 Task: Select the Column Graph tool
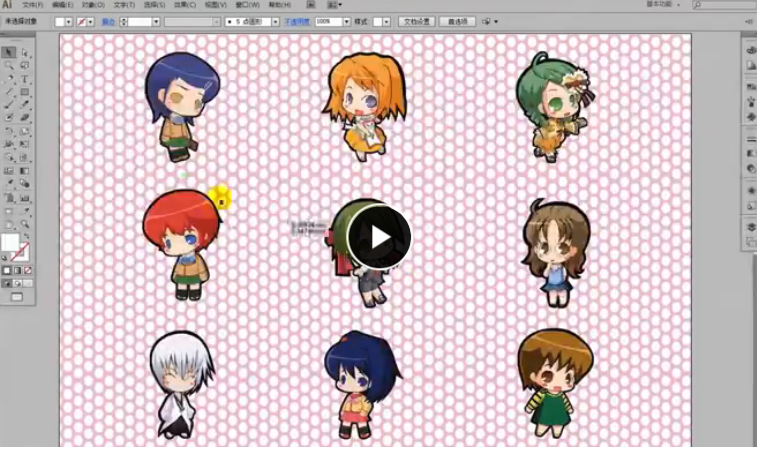click(25, 197)
